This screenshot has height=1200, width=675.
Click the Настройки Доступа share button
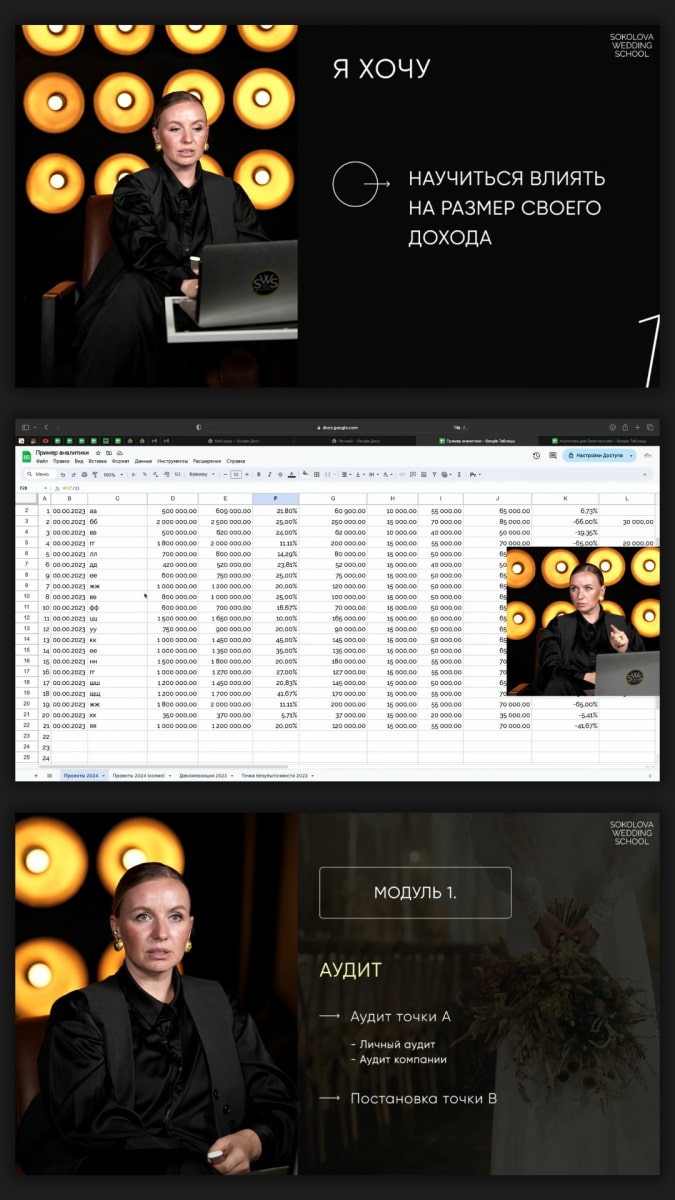598,455
